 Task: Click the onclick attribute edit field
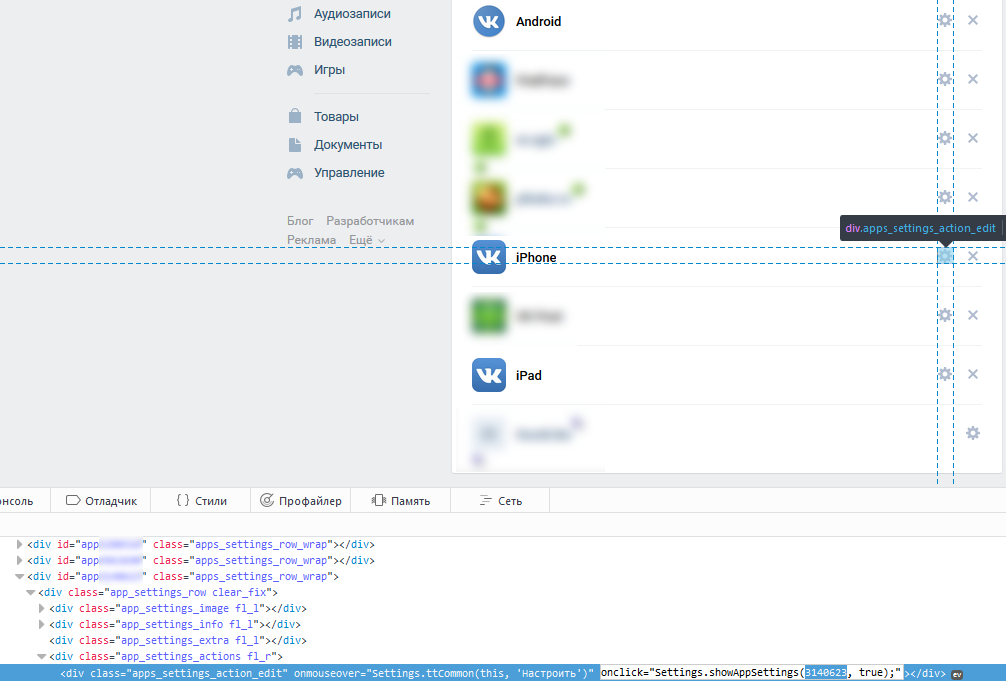pyautogui.click(x=751, y=672)
